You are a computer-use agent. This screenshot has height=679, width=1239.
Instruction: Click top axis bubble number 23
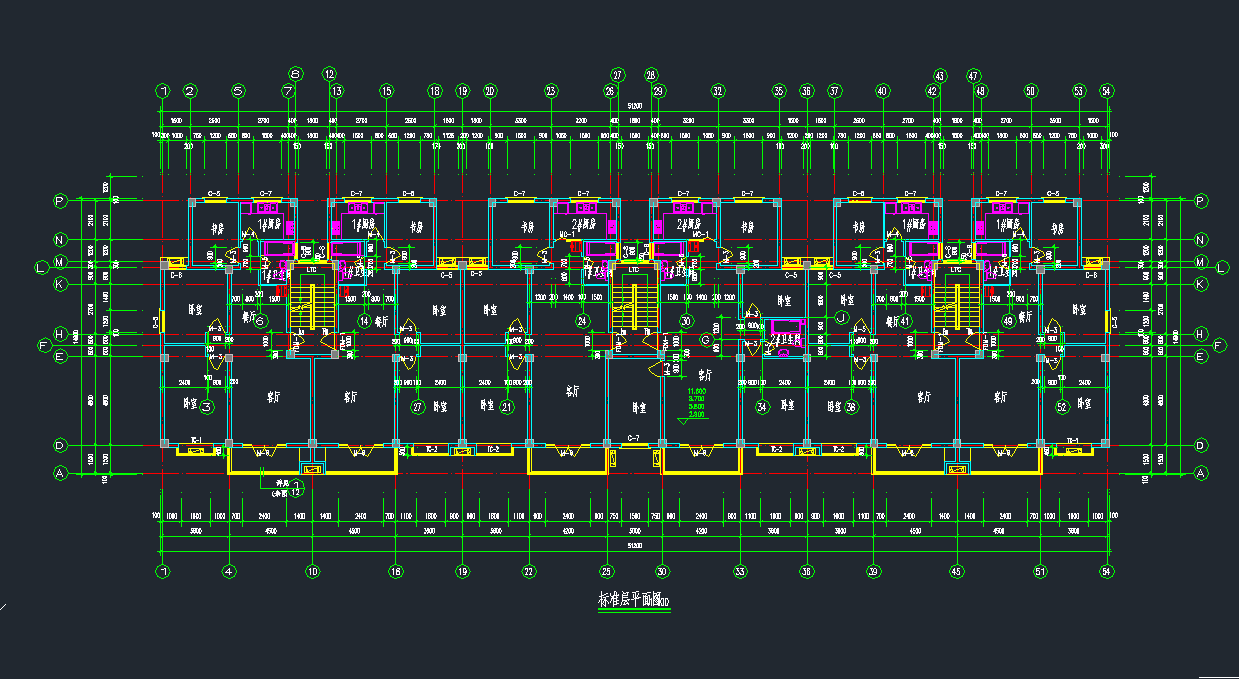[551, 91]
